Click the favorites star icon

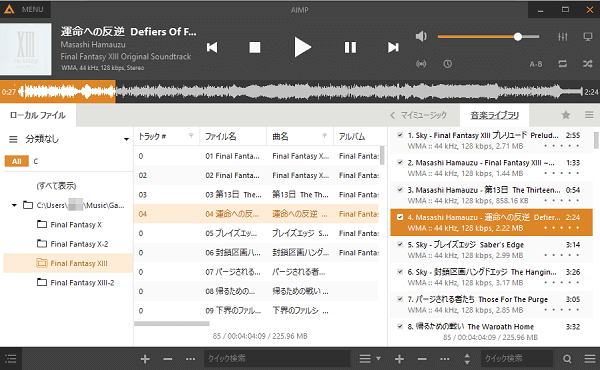(x=566, y=115)
